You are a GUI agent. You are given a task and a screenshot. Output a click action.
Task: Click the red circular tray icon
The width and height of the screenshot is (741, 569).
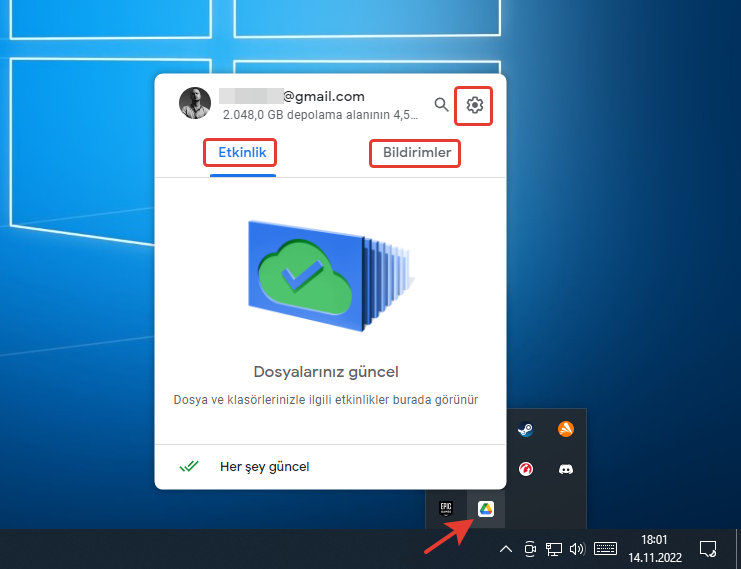point(525,469)
